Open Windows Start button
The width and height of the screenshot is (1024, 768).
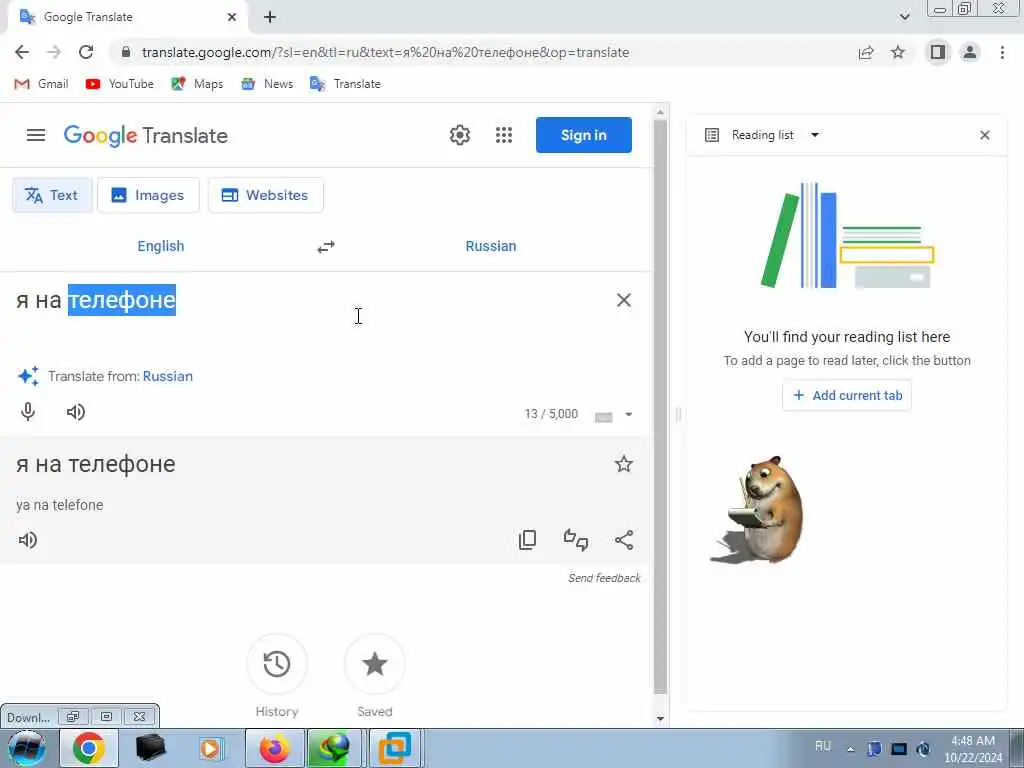coord(27,748)
